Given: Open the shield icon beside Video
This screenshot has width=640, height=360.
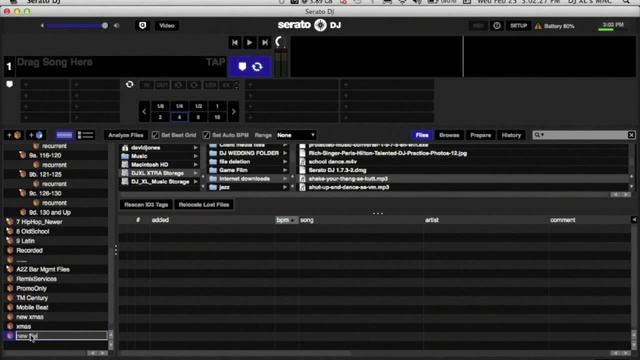Looking at the screenshot, I should click(142, 26).
